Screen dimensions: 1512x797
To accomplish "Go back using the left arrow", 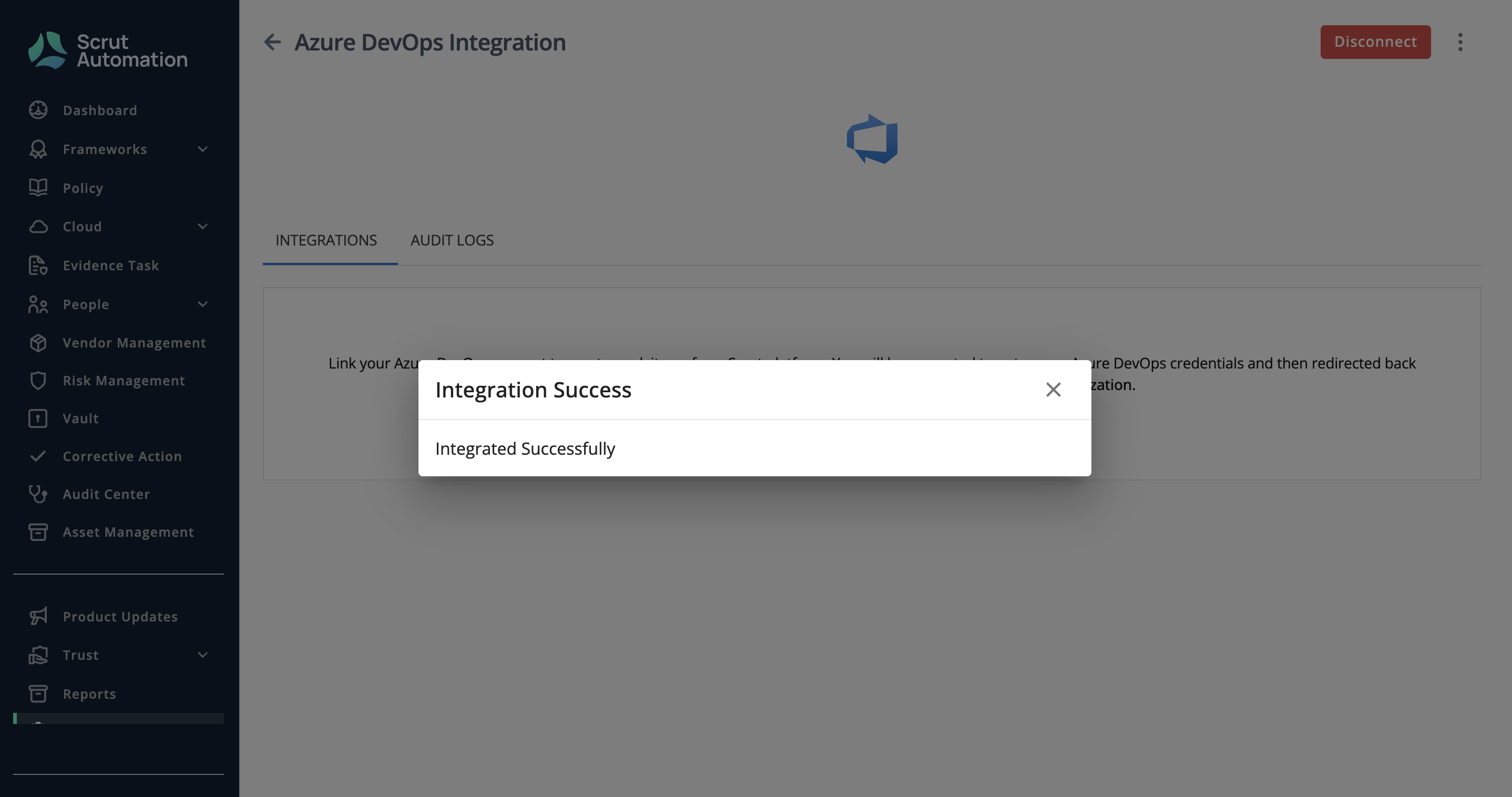I will (x=272, y=42).
